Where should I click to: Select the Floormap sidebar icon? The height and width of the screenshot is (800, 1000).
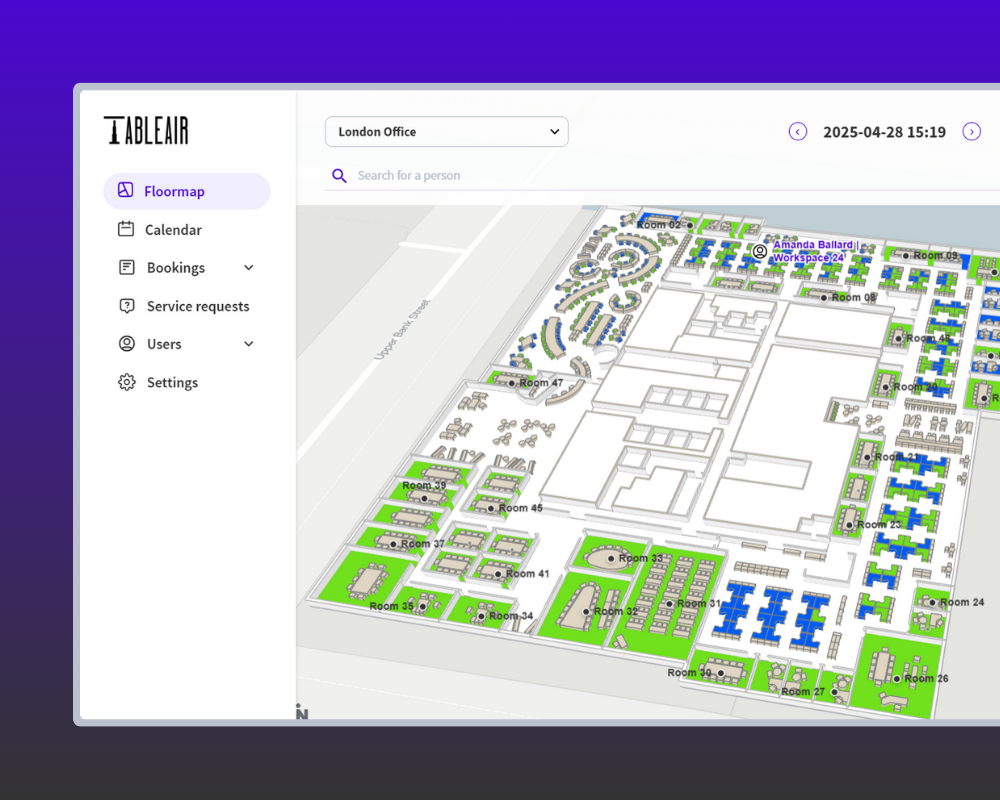125,190
